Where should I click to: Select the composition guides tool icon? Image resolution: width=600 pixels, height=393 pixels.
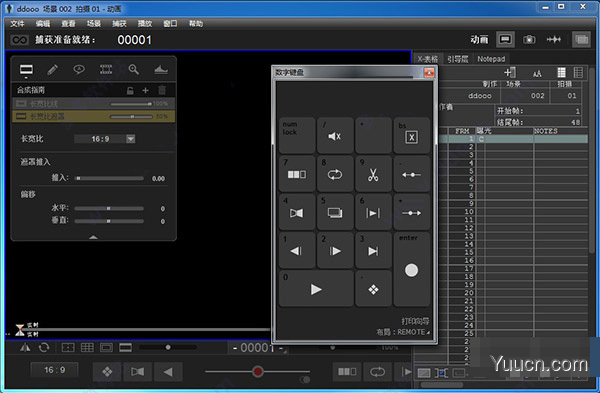coord(26,70)
